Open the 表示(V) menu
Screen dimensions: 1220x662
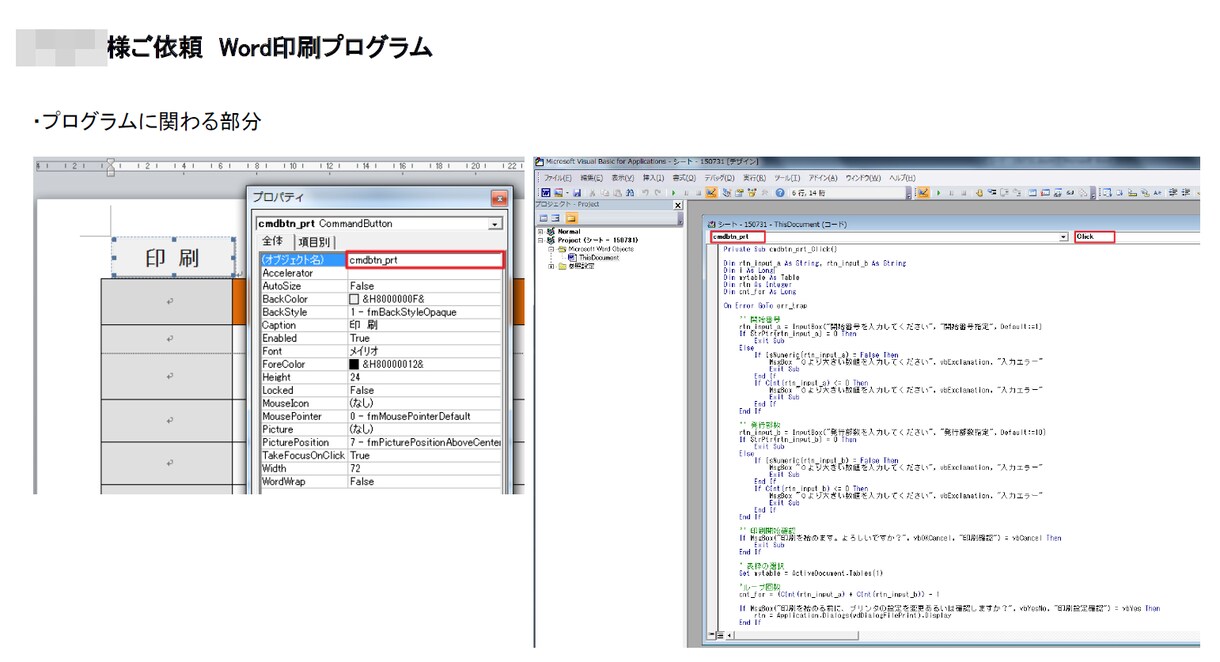(x=623, y=178)
